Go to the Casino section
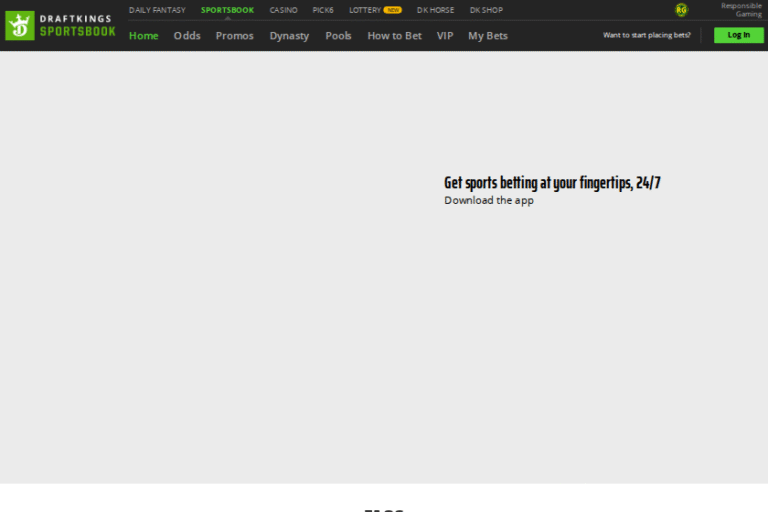Image resolution: width=768 pixels, height=512 pixels. [x=283, y=10]
